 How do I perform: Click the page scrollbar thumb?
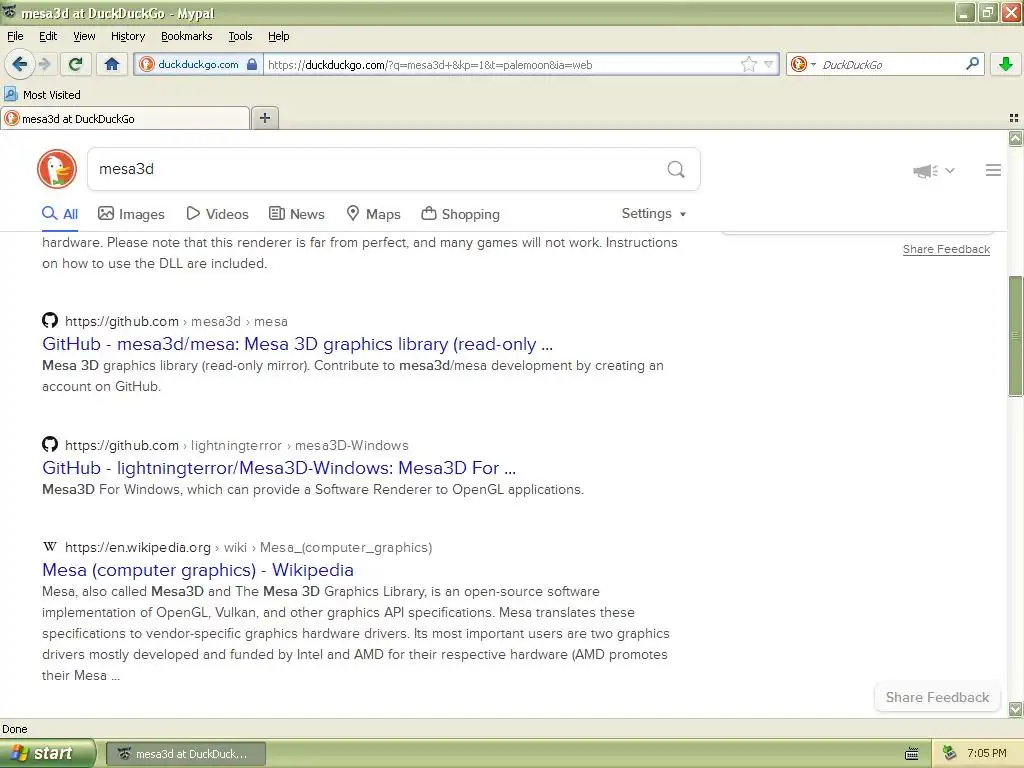(1015, 336)
